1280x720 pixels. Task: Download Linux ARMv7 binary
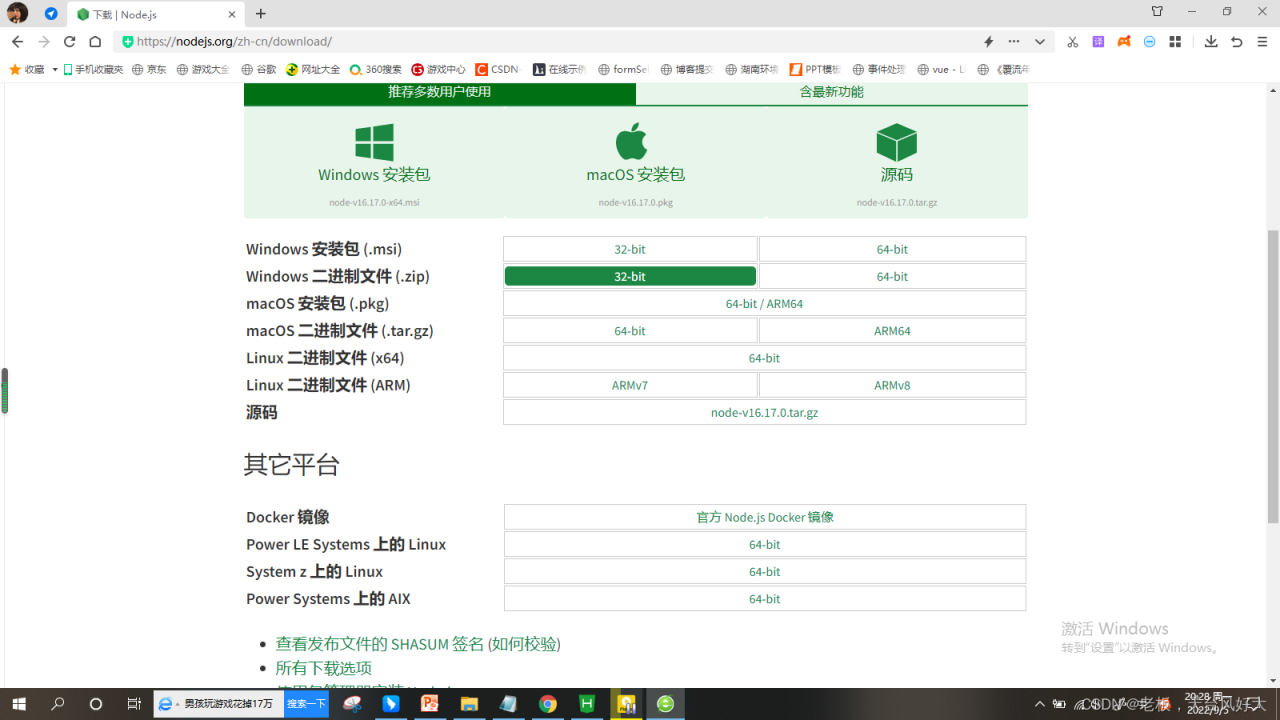tap(630, 385)
